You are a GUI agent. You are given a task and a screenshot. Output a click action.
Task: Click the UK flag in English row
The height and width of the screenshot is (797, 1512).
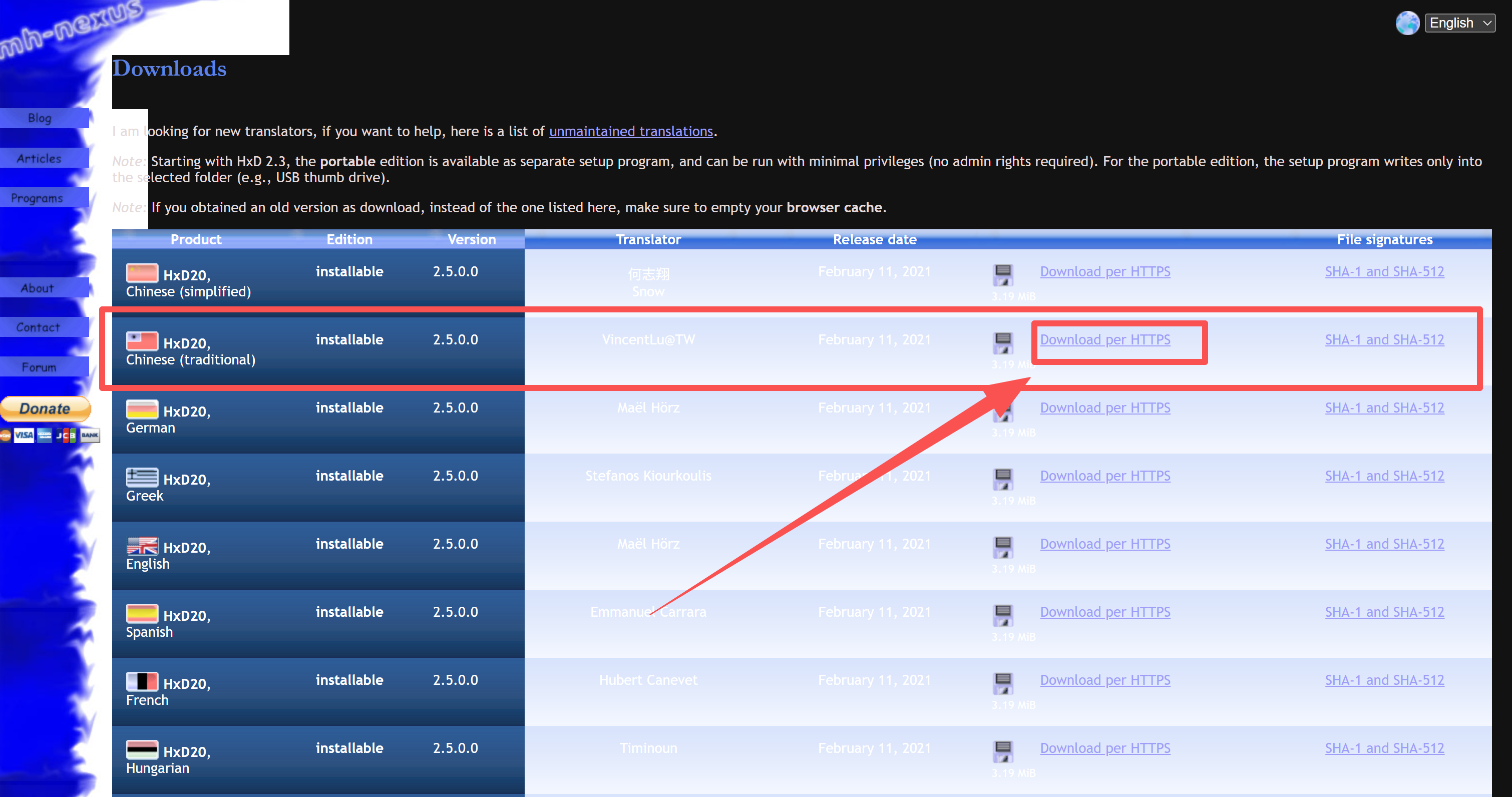point(142,545)
